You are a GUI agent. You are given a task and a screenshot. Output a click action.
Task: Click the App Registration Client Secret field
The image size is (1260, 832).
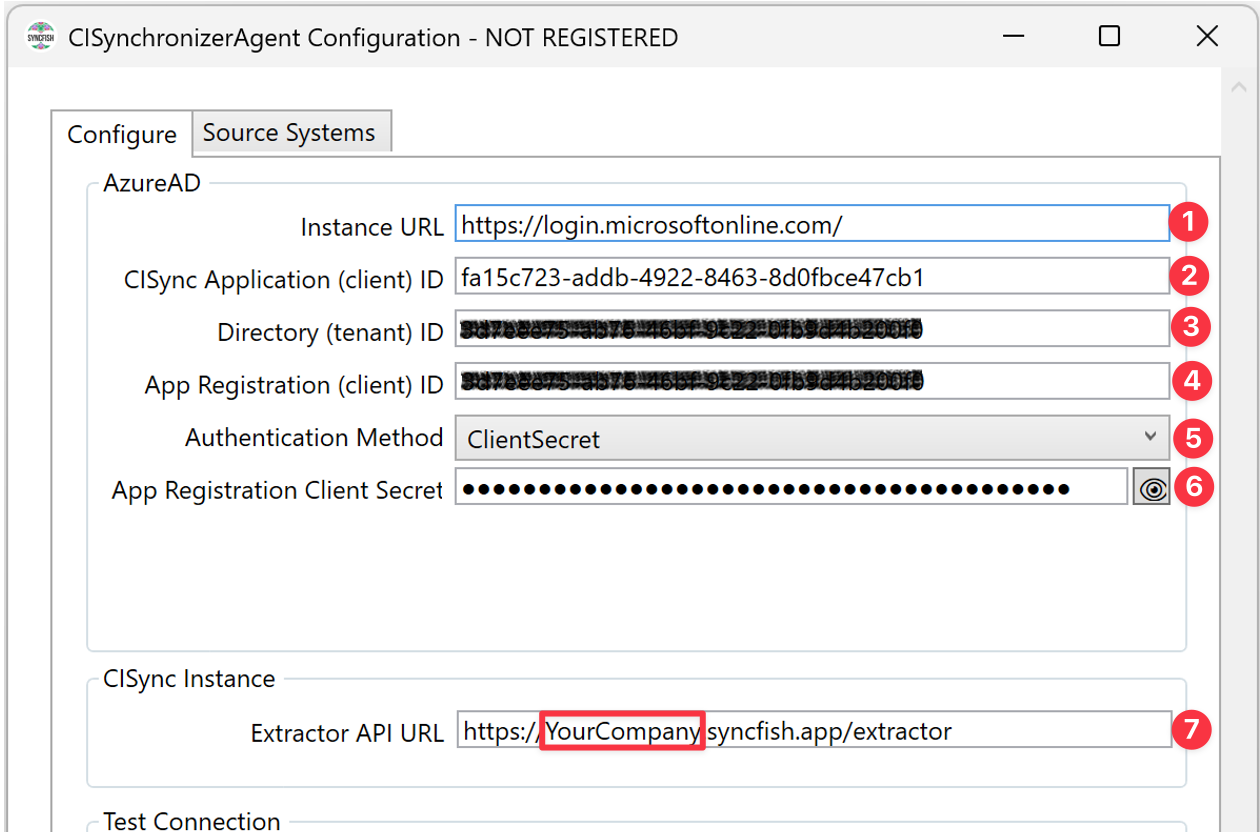click(791, 488)
